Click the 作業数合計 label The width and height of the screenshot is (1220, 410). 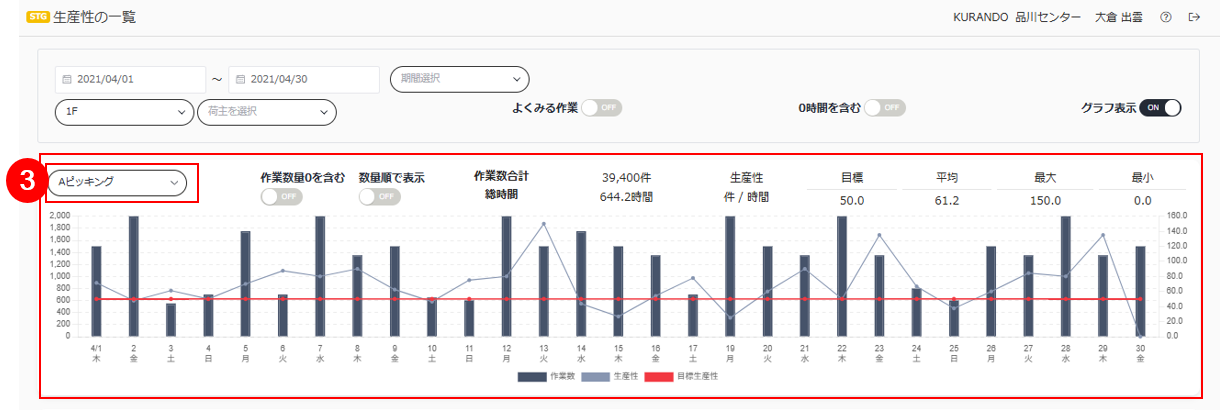(x=501, y=176)
